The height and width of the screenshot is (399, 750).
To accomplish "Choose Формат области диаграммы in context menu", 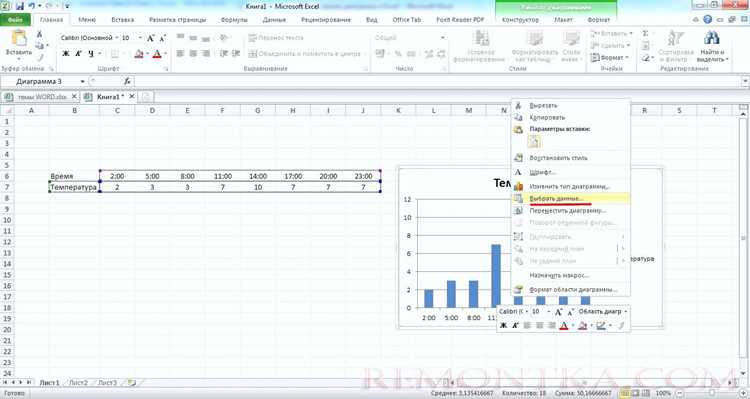I will click(571, 289).
